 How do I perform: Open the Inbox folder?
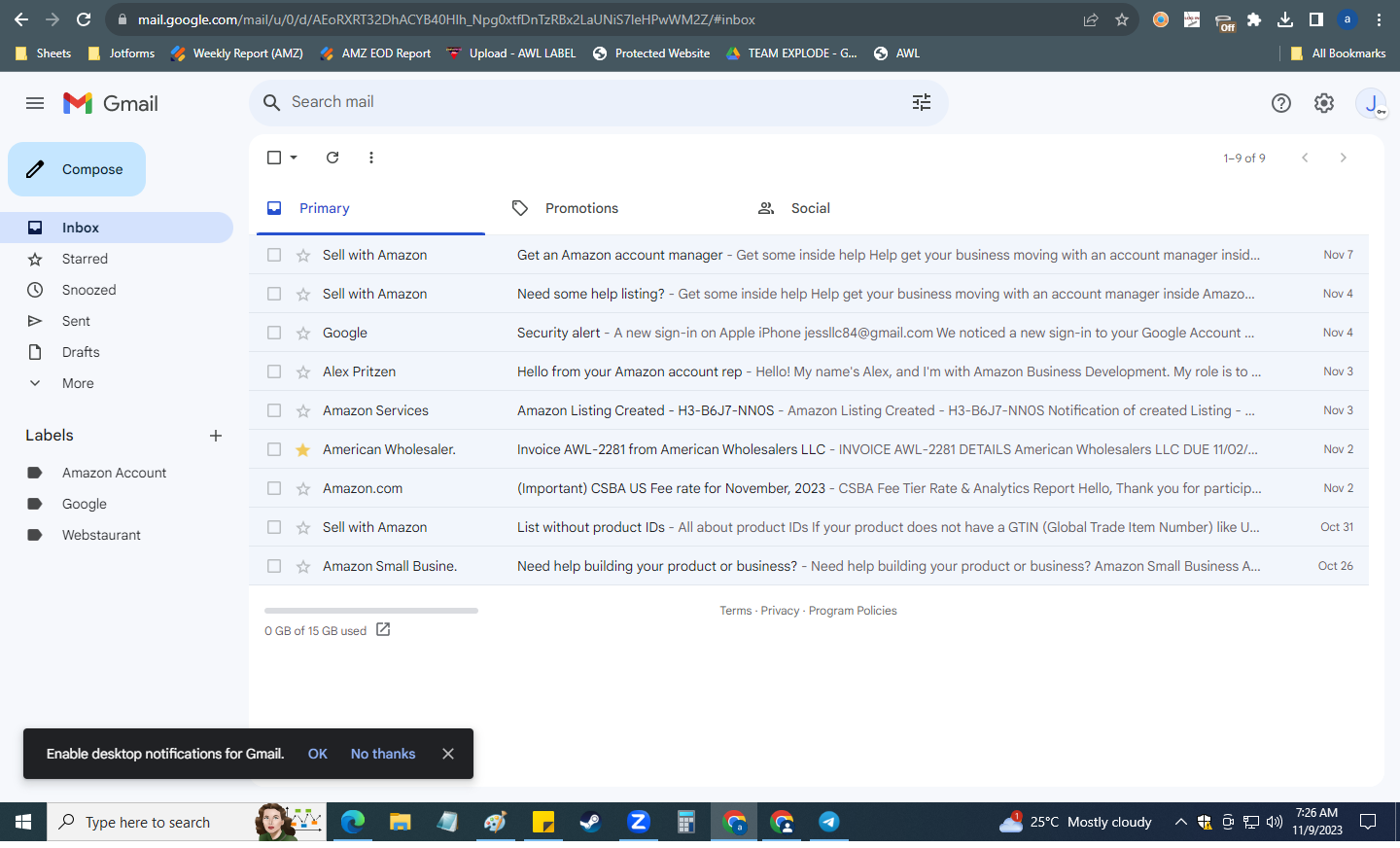tap(117, 228)
